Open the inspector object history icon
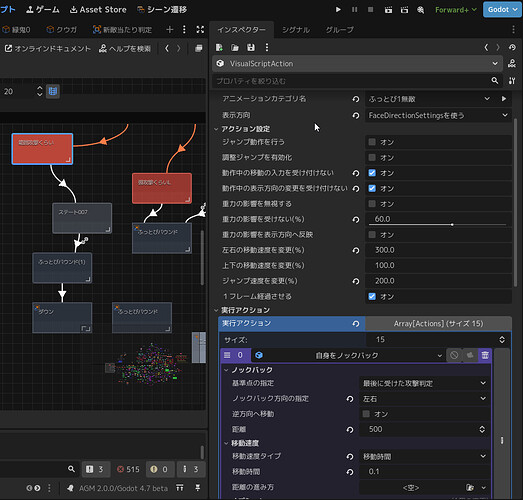This screenshot has width=523, height=500. [x=512, y=48]
